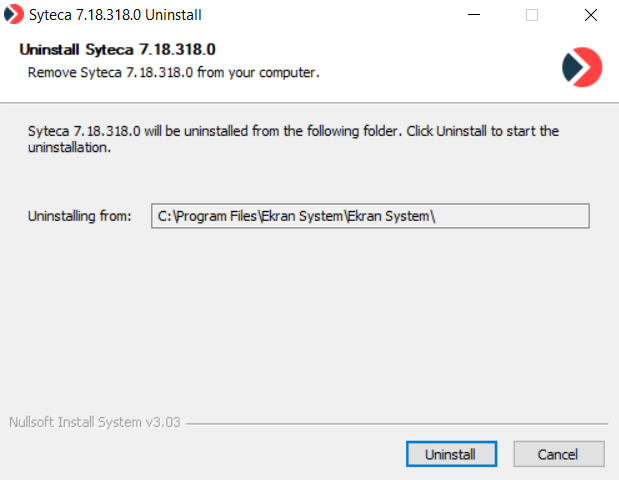The height and width of the screenshot is (480, 619).
Task: Click the Syteca logo in the header banner
Action: coord(581,67)
